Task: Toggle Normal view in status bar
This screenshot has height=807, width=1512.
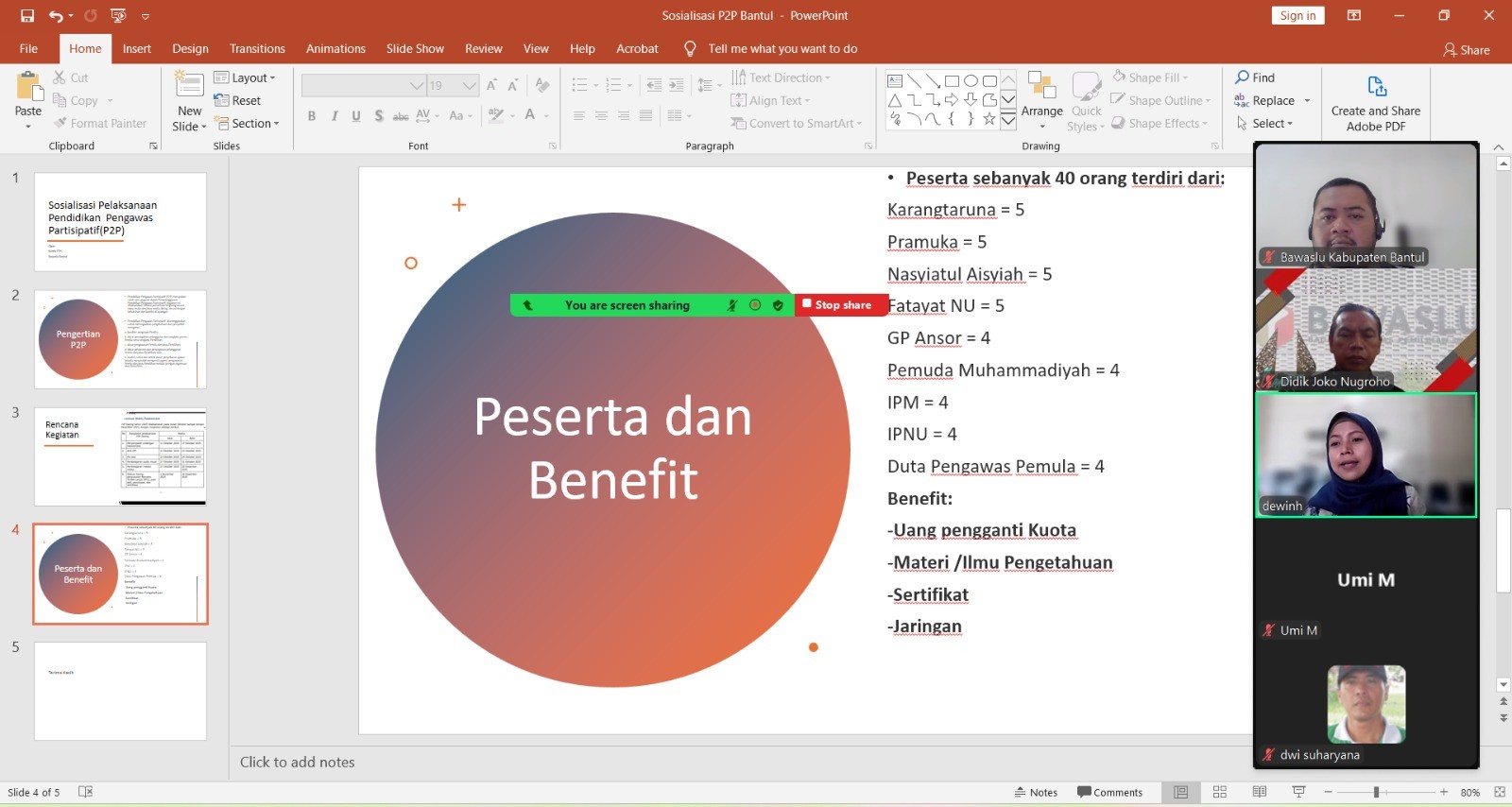Action: (x=1180, y=792)
